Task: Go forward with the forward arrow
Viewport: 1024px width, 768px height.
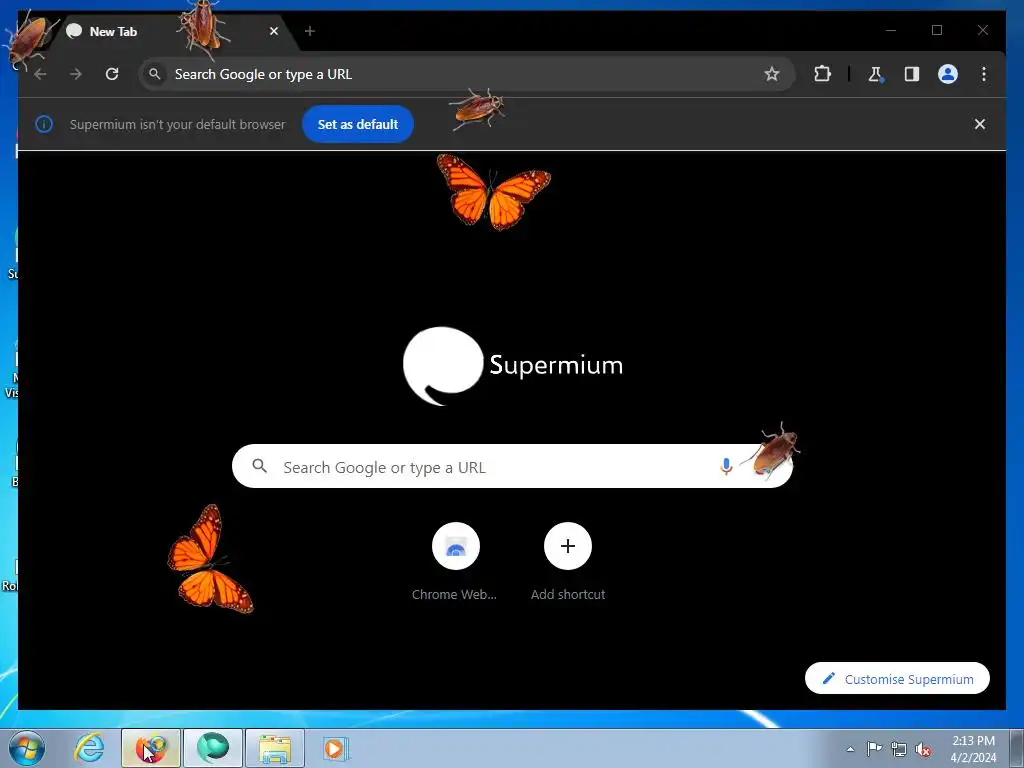Action: tap(76, 74)
